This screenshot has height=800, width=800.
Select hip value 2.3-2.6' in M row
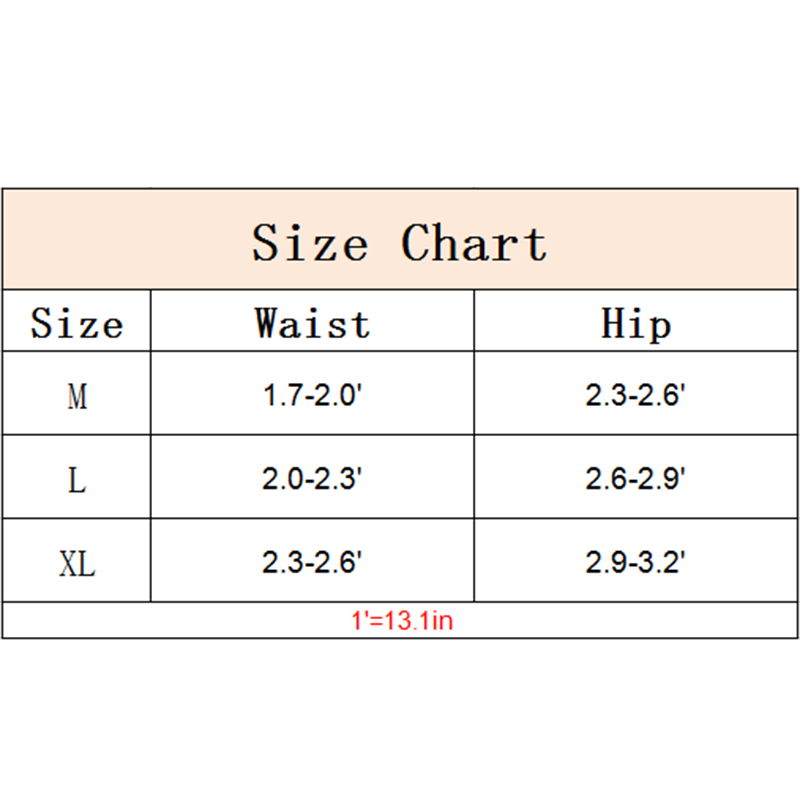[x=634, y=396]
